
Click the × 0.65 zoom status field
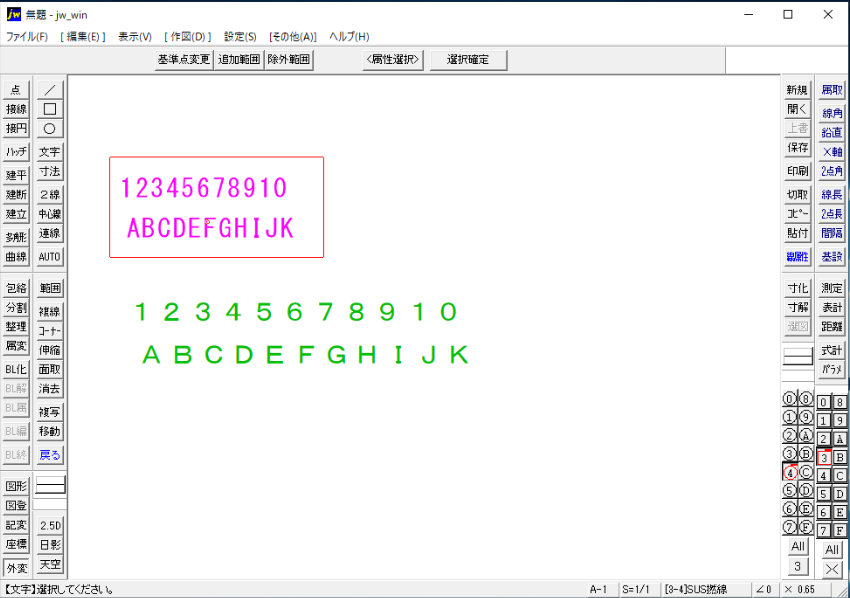(x=806, y=589)
